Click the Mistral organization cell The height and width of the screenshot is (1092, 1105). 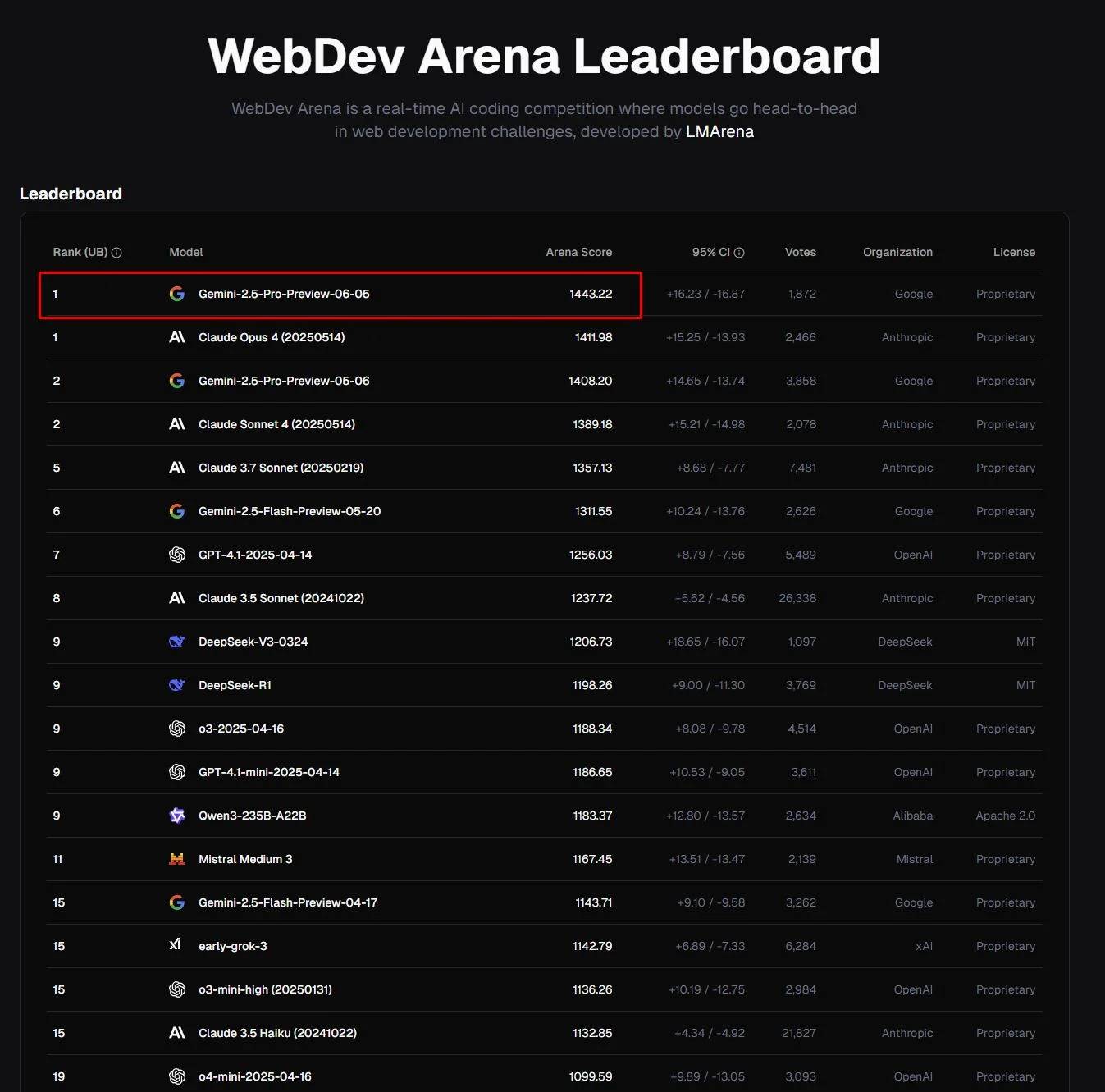915,859
